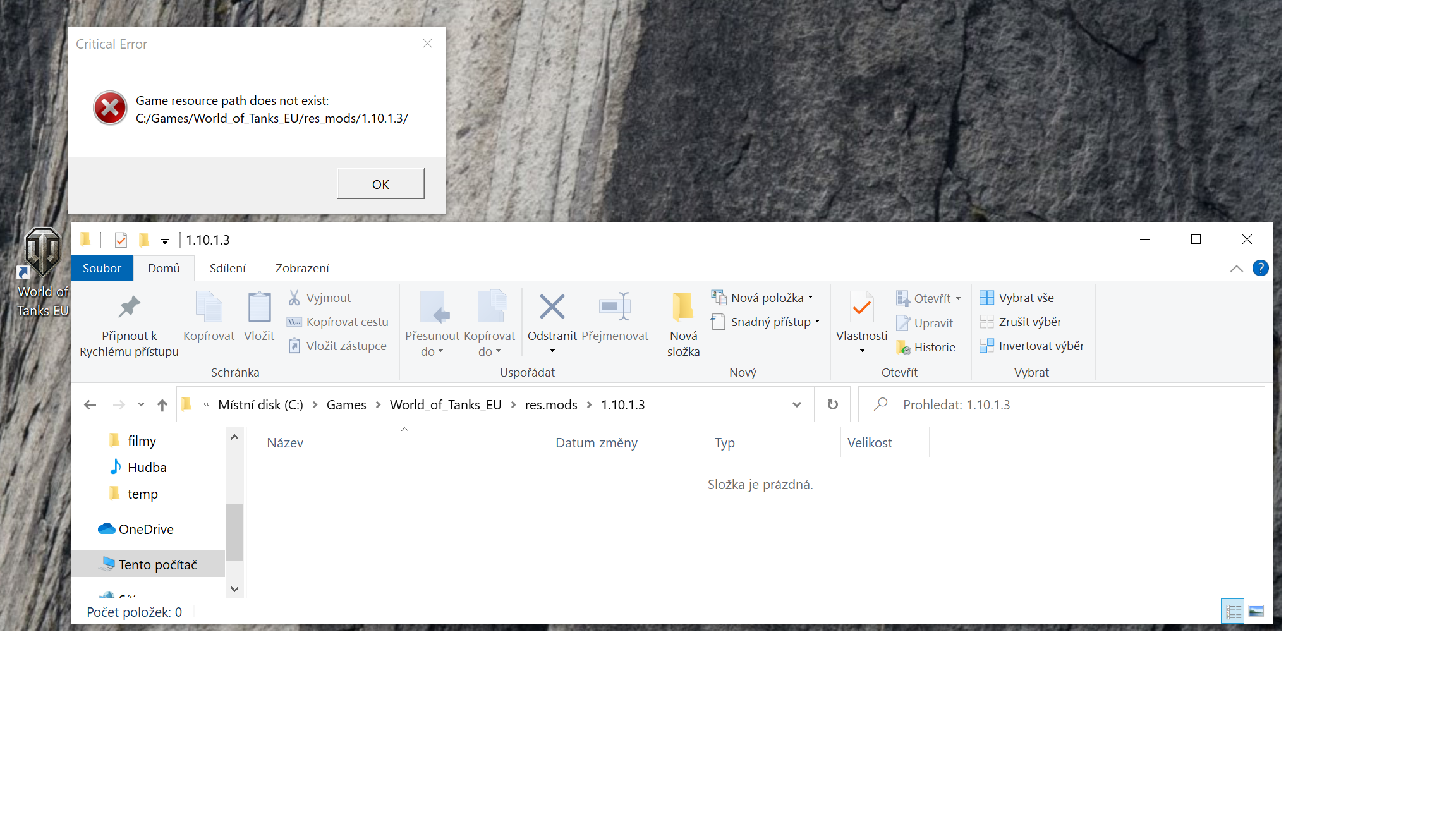Switch to the Sdílení ribbon tab
The image size is (1456, 819).
coord(227,268)
